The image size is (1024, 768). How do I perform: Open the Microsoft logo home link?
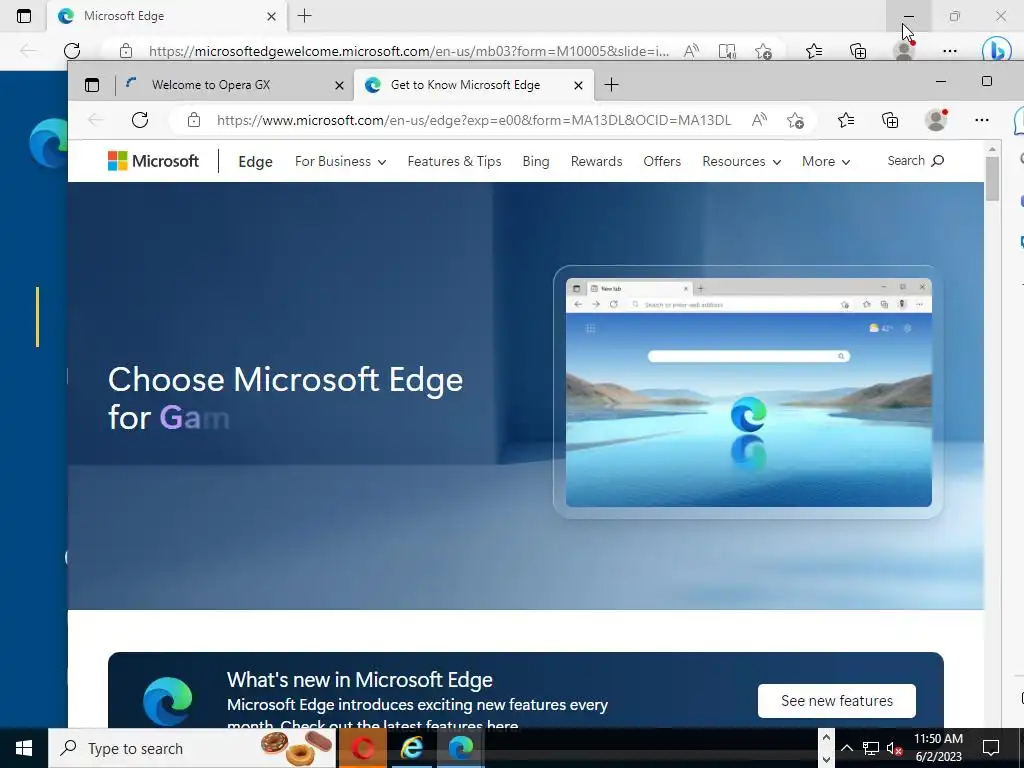pos(153,161)
